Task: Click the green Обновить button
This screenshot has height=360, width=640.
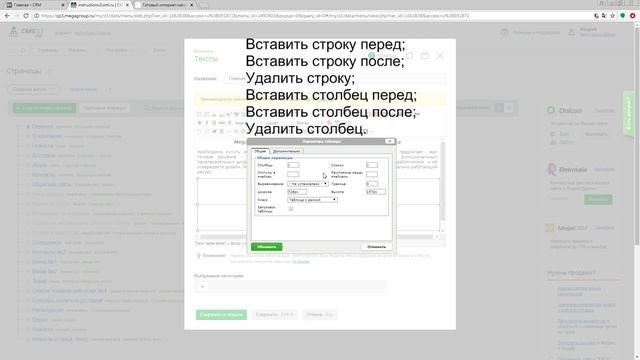Action: coord(267,247)
